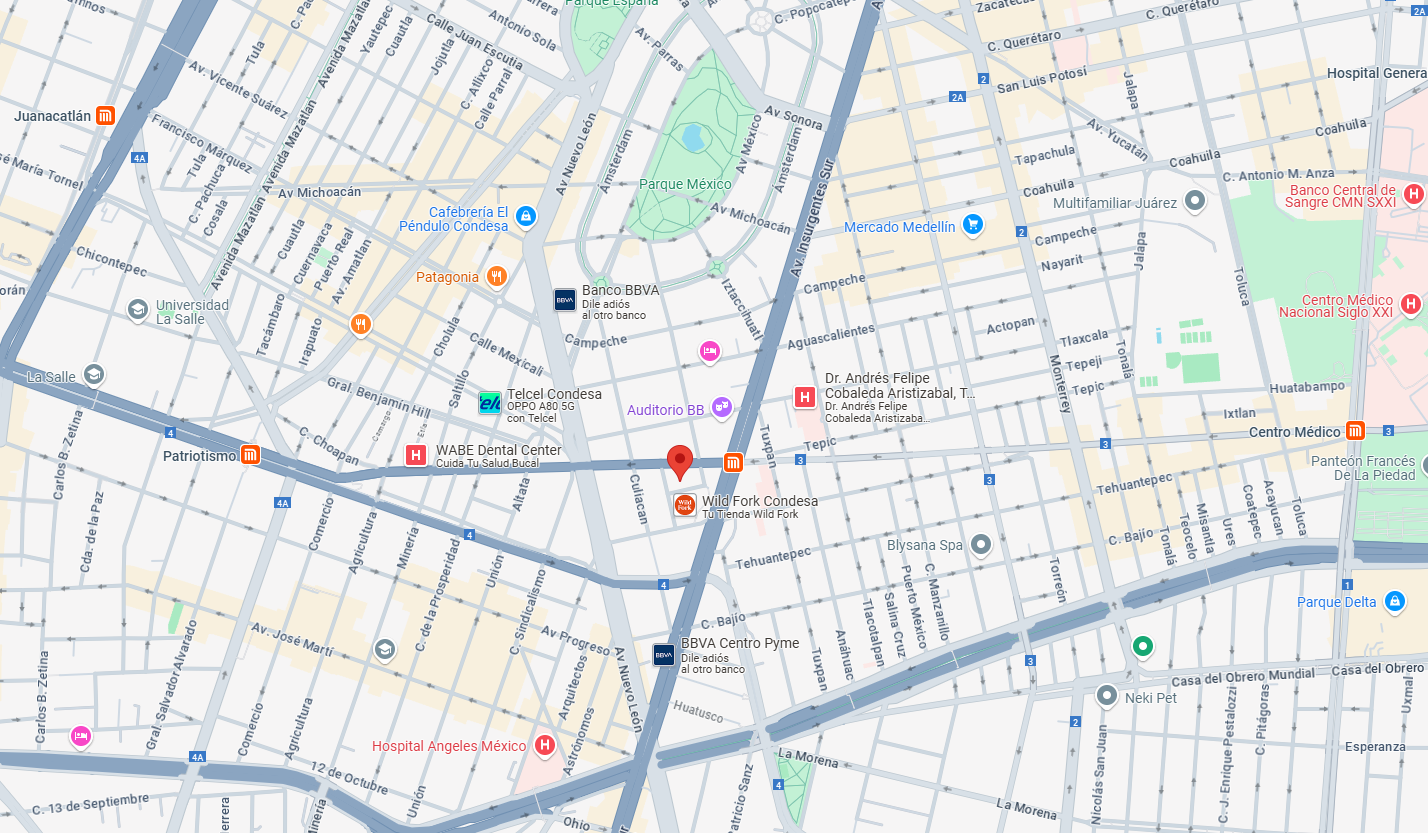1428x833 pixels.
Task: Click the Parque Delta shopping icon
Action: 1394,602
